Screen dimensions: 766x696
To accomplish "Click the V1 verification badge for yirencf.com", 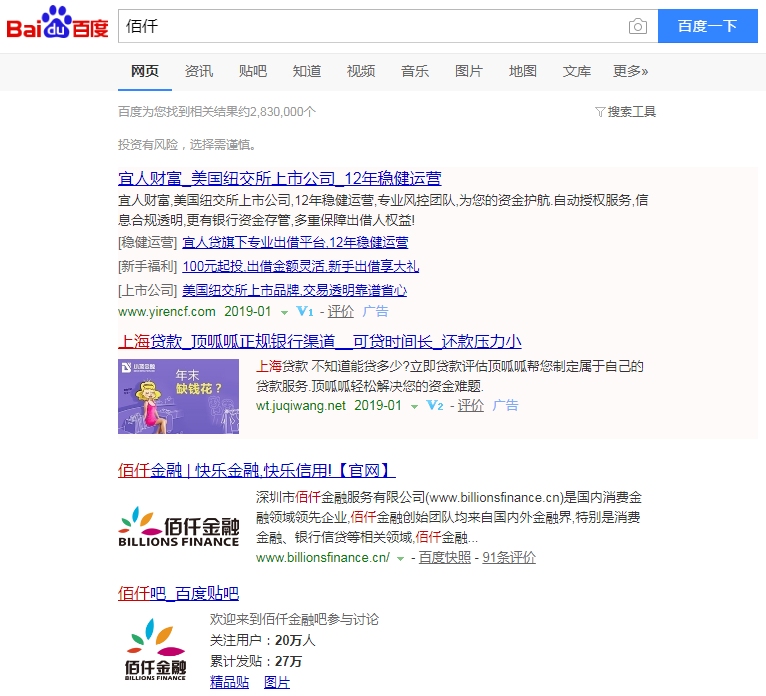I will [x=305, y=311].
